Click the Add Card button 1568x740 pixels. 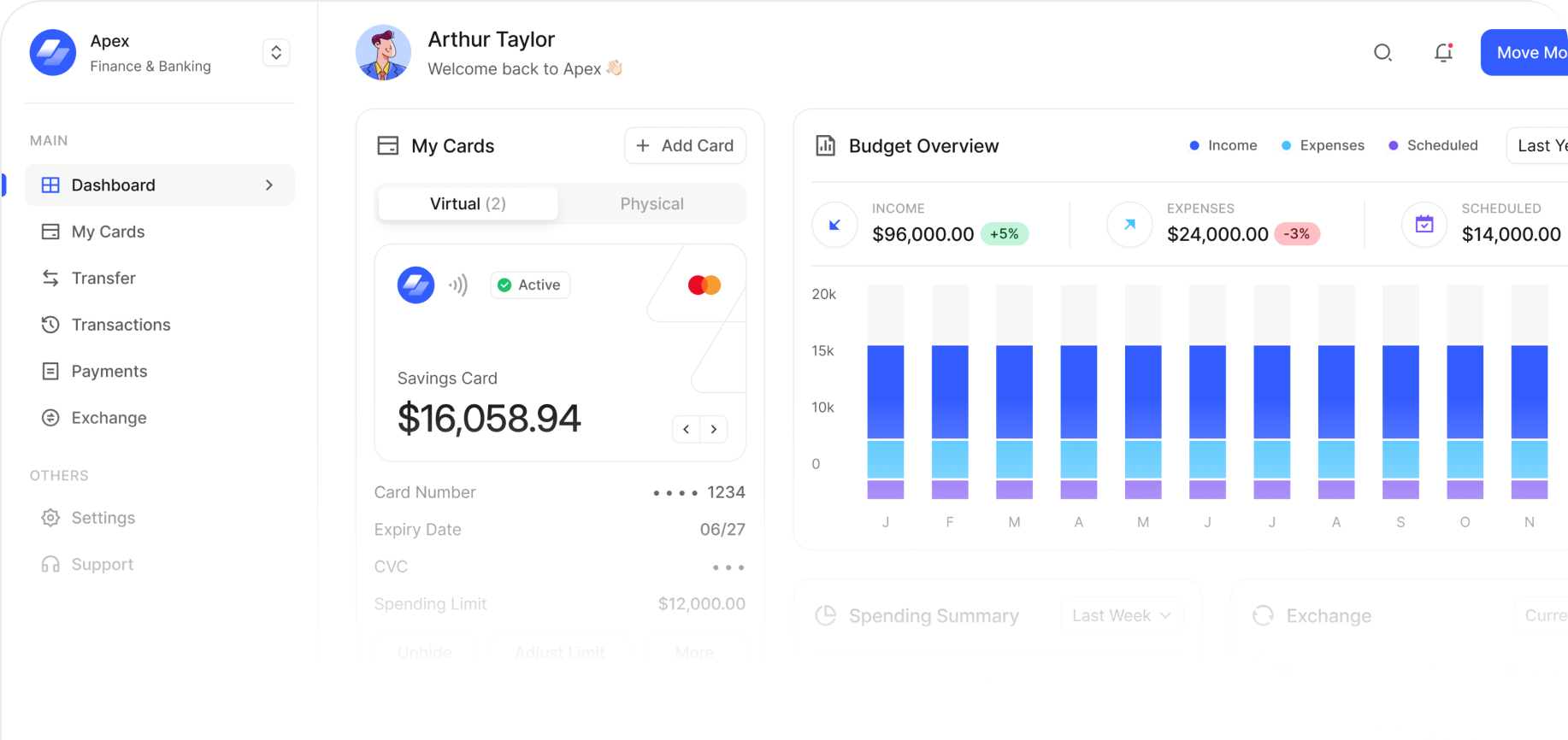[685, 146]
